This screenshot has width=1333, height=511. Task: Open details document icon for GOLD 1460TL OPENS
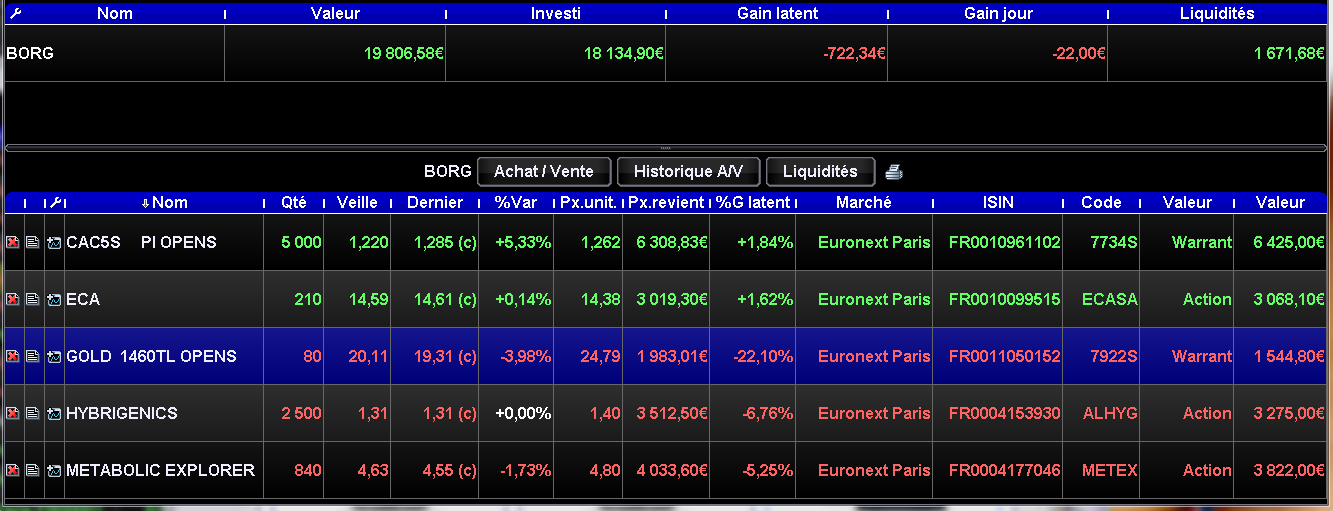pos(33,356)
